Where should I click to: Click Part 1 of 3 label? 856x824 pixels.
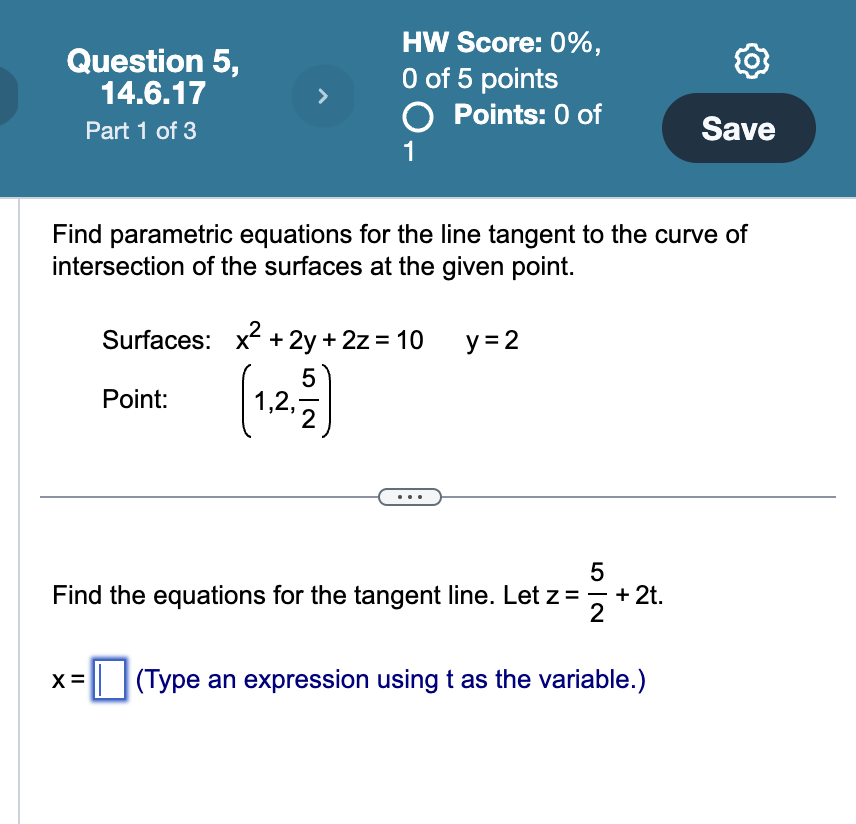pos(140,131)
